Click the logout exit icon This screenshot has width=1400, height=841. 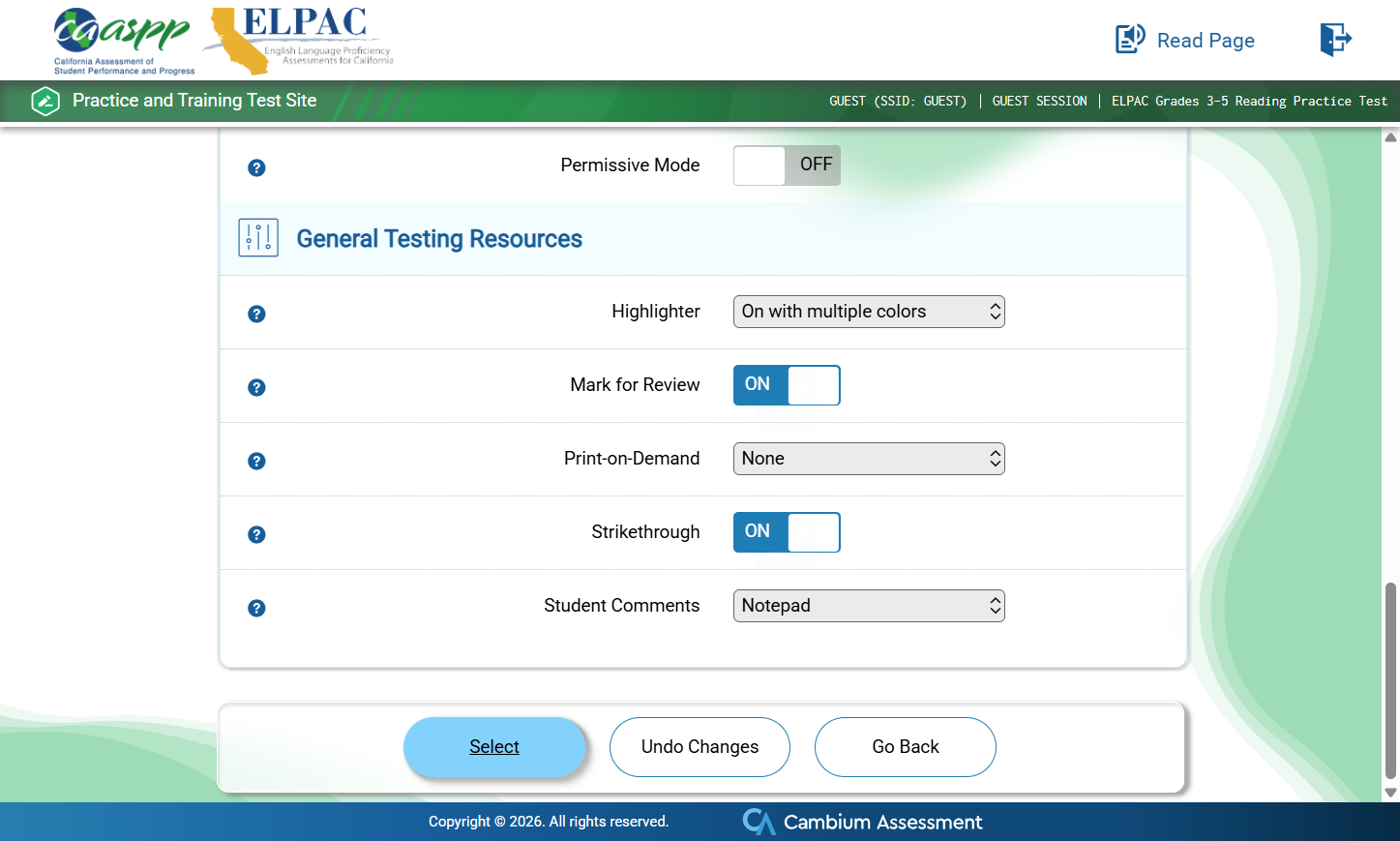[x=1336, y=40]
